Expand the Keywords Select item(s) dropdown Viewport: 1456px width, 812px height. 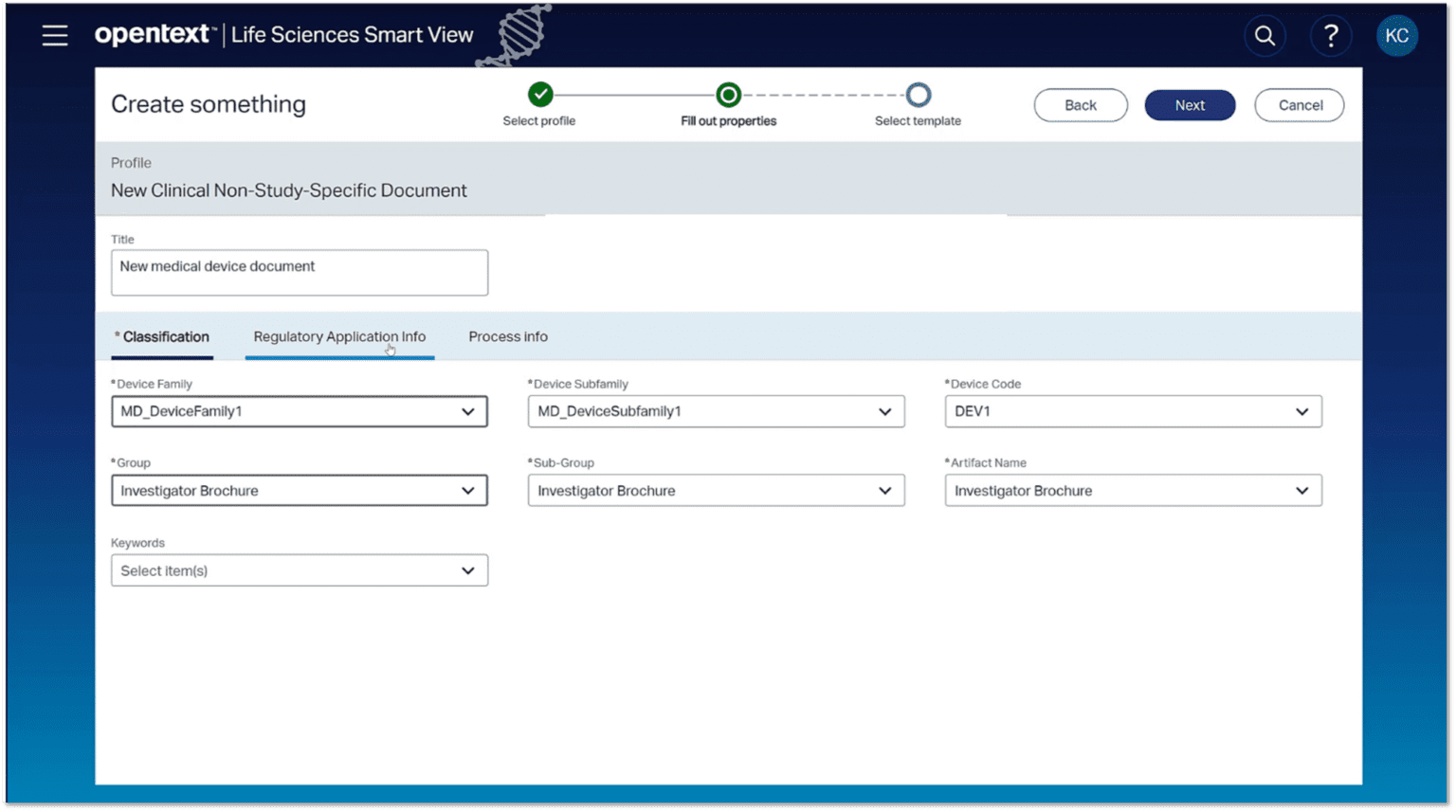tap(467, 569)
